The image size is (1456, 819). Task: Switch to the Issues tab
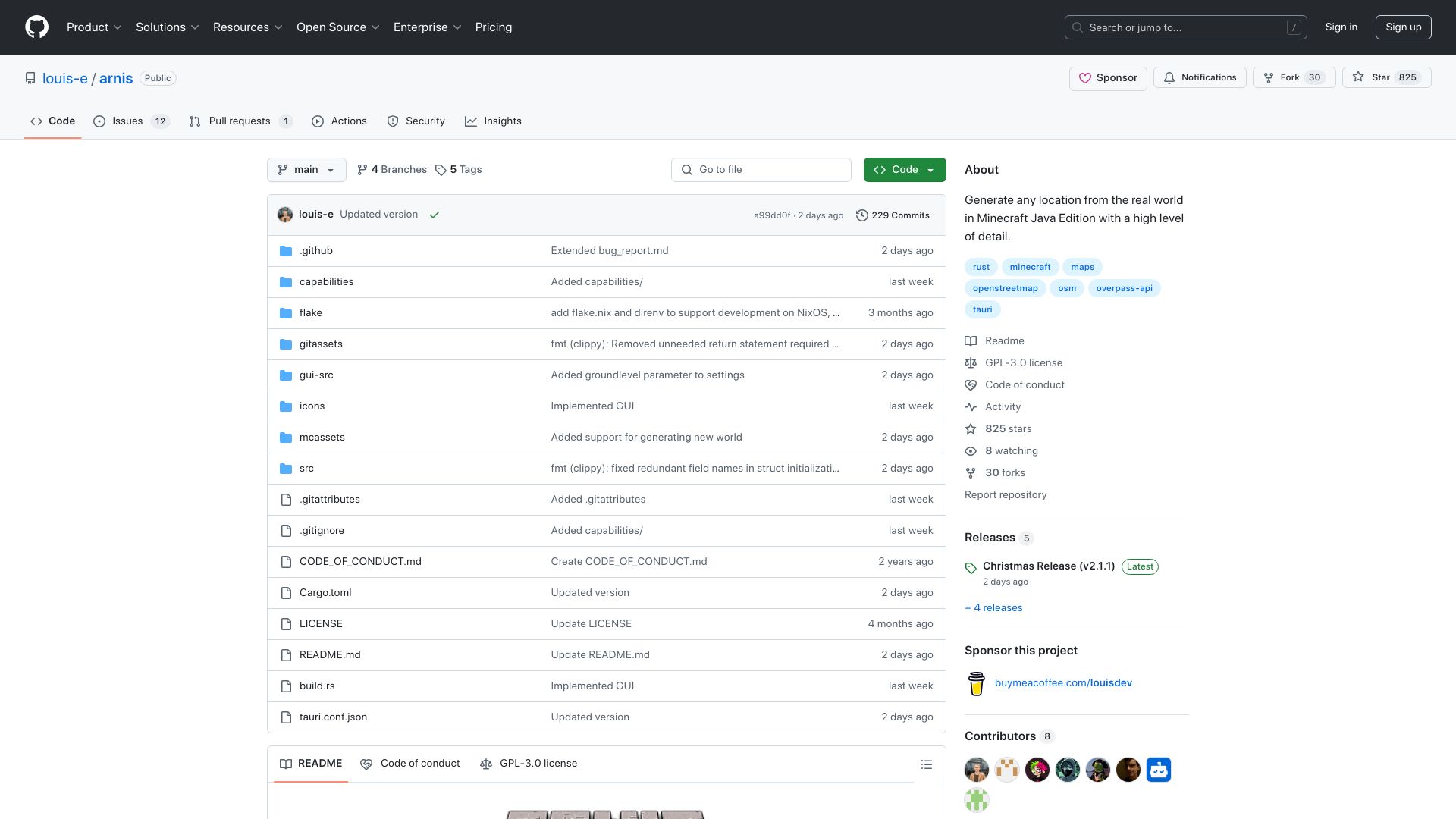tap(132, 121)
